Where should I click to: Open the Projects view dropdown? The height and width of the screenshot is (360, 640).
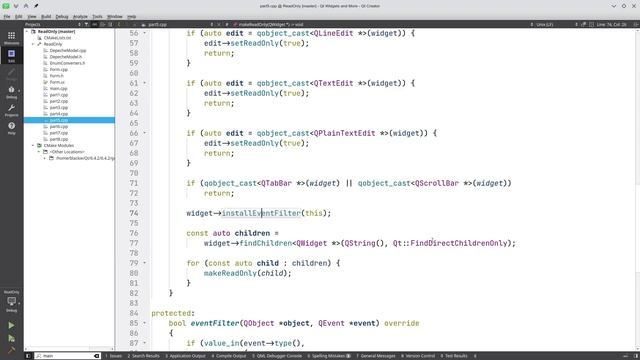coord(53,24)
